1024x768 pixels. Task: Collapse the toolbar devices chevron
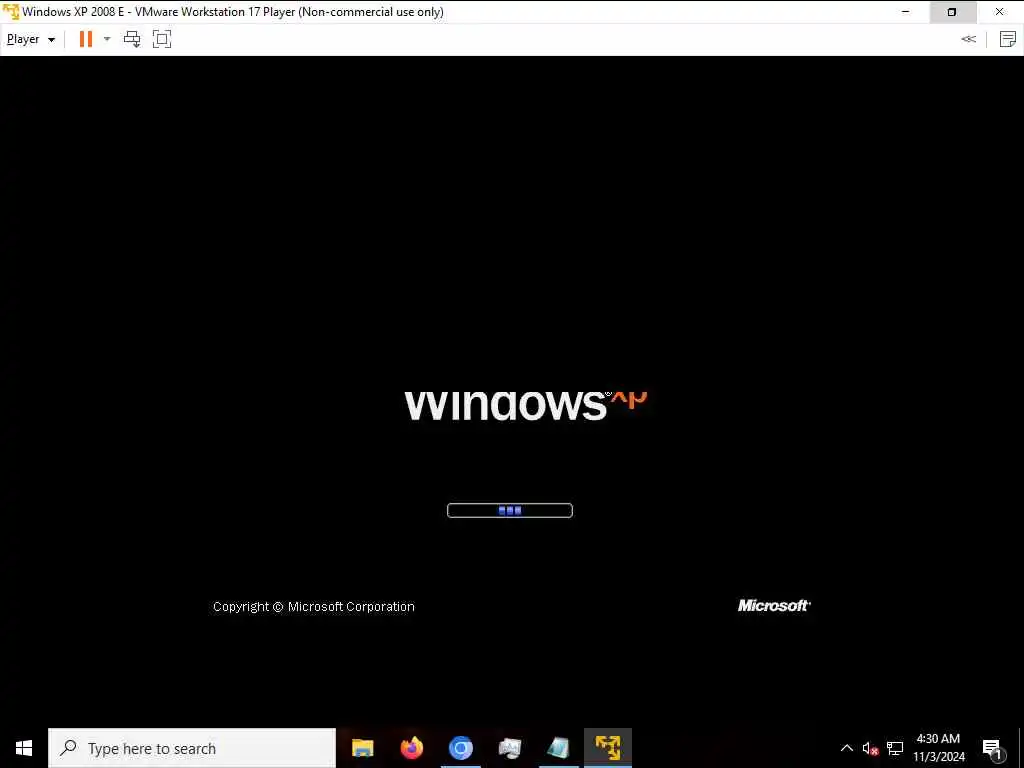(968, 39)
